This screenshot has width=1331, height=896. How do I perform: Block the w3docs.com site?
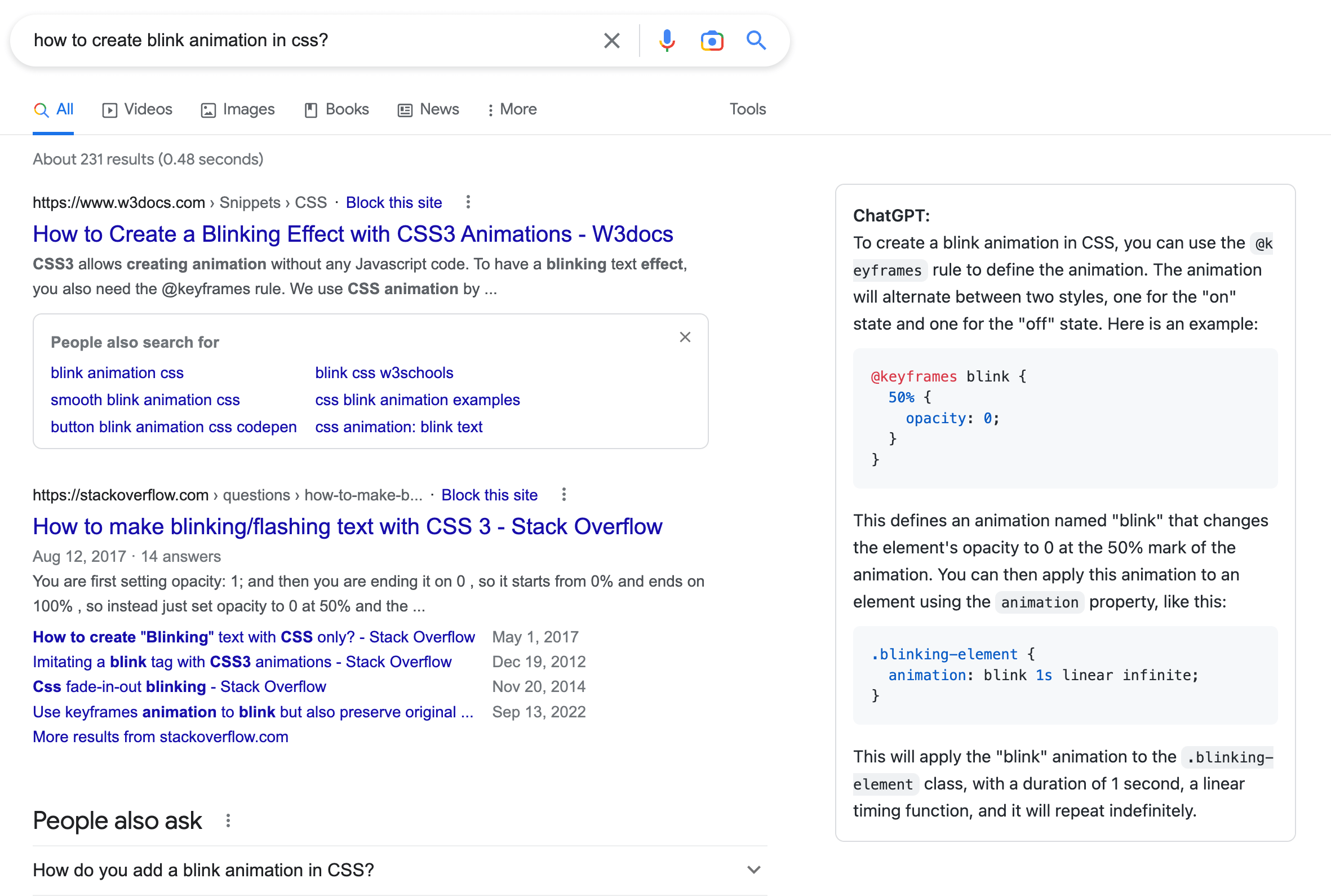coord(393,202)
